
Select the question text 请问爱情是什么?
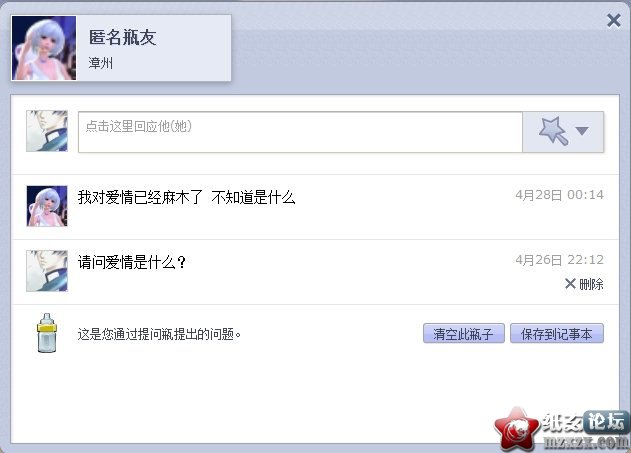point(132,262)
